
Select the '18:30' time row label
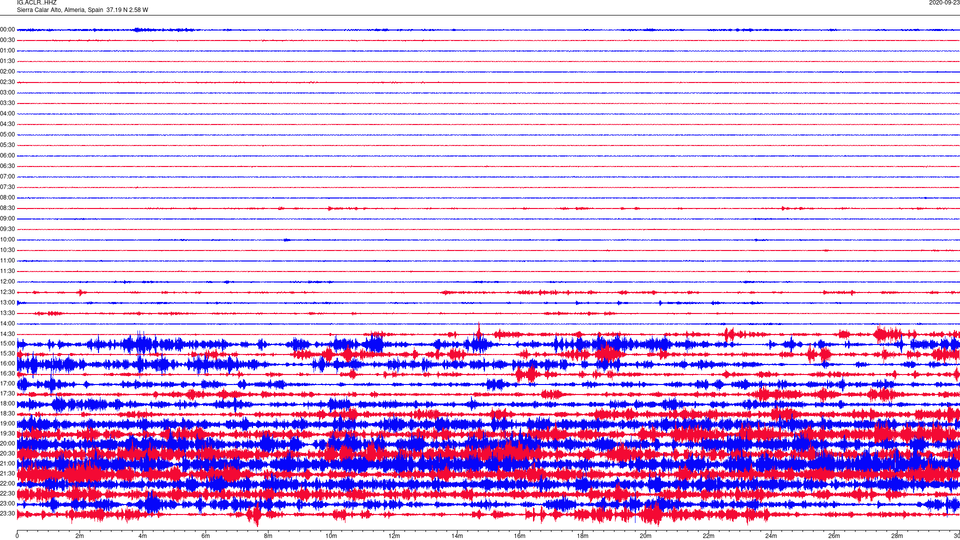7,414
